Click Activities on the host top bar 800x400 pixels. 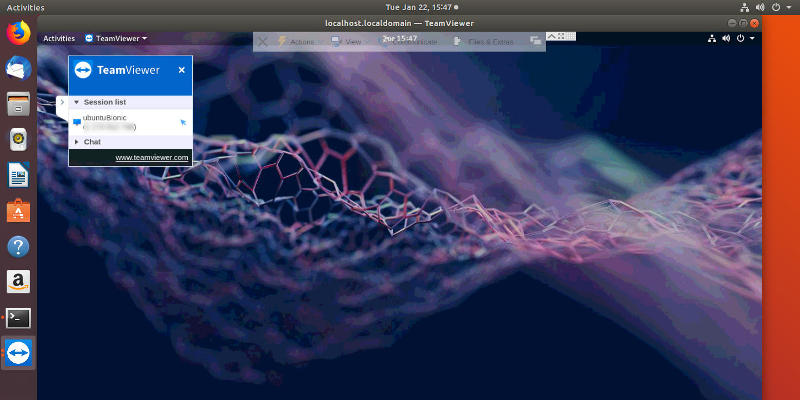click(x=26, y=8)
